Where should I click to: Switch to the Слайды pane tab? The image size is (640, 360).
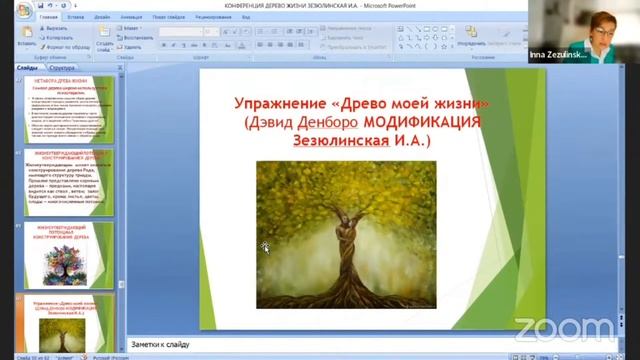coord(27,68)
